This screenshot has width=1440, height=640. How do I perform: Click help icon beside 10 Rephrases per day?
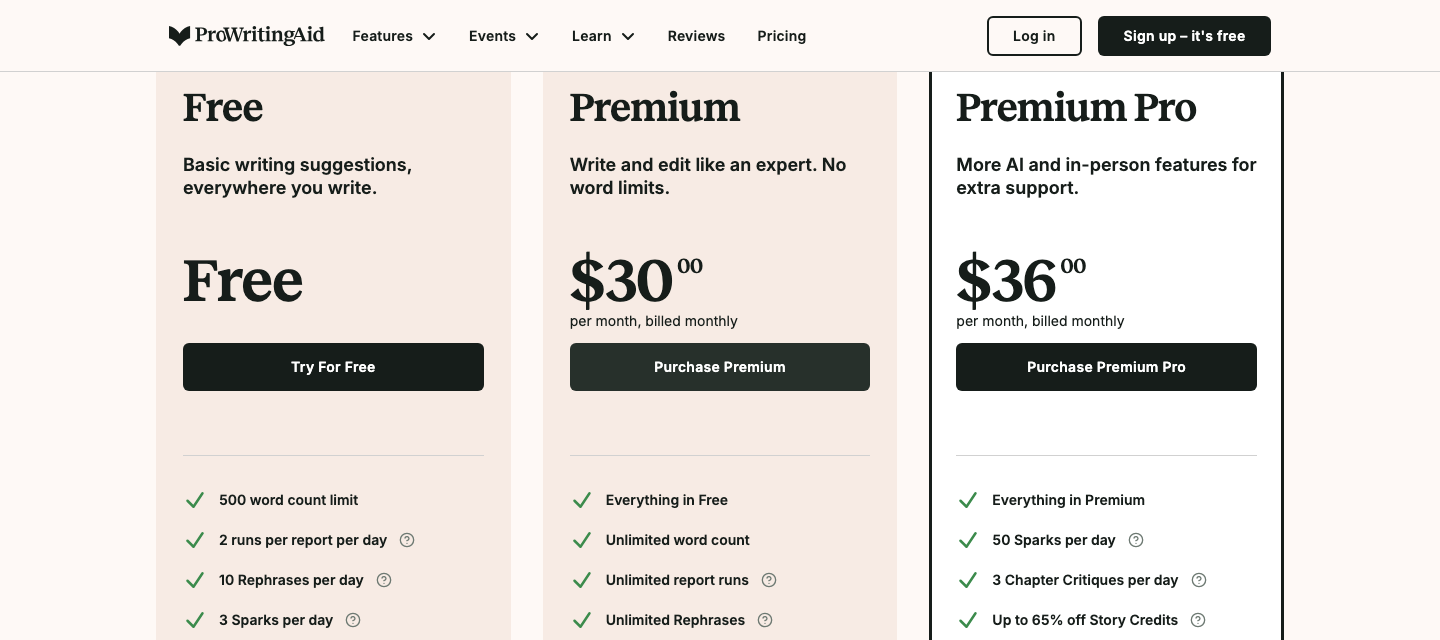click(x=384, y=580)
